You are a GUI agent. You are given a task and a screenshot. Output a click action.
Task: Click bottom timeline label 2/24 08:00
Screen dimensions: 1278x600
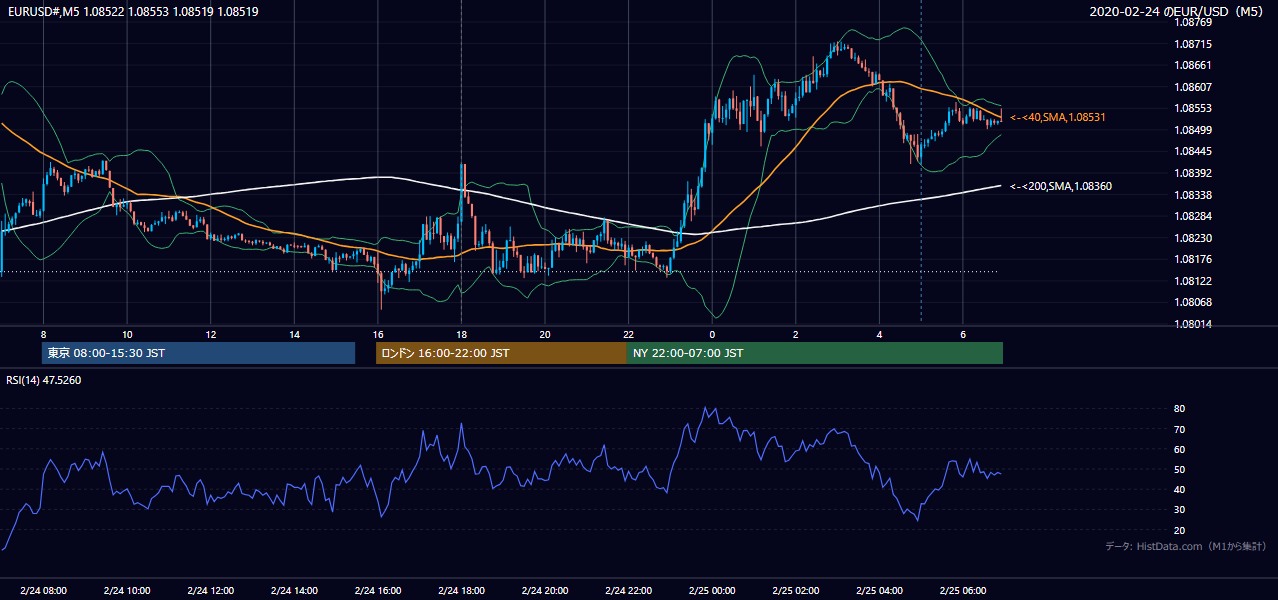point(44,591)
